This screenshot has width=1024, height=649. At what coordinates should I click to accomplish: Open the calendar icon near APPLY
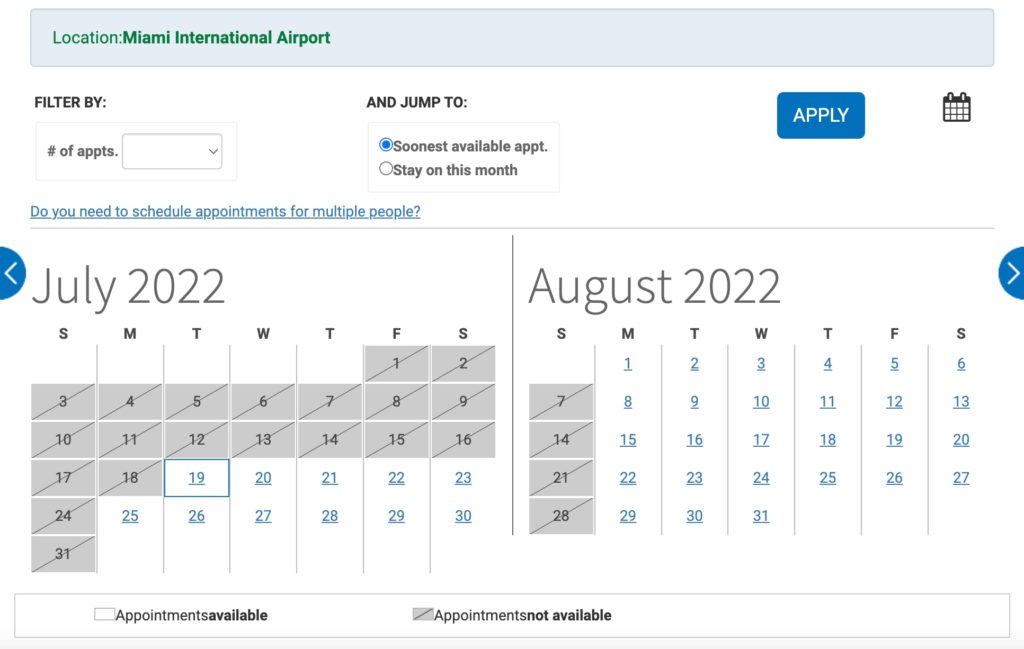click(x=956, y=106)
